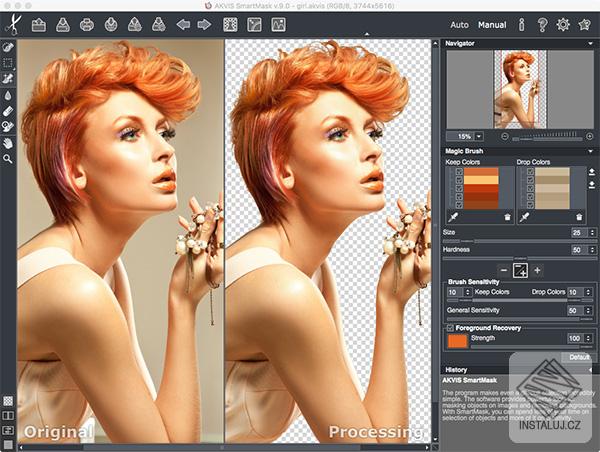Viewport: 600px width, 452px height.
Task: Collapse the Magic Brush panel arrow
Action: tap(590, 152)
